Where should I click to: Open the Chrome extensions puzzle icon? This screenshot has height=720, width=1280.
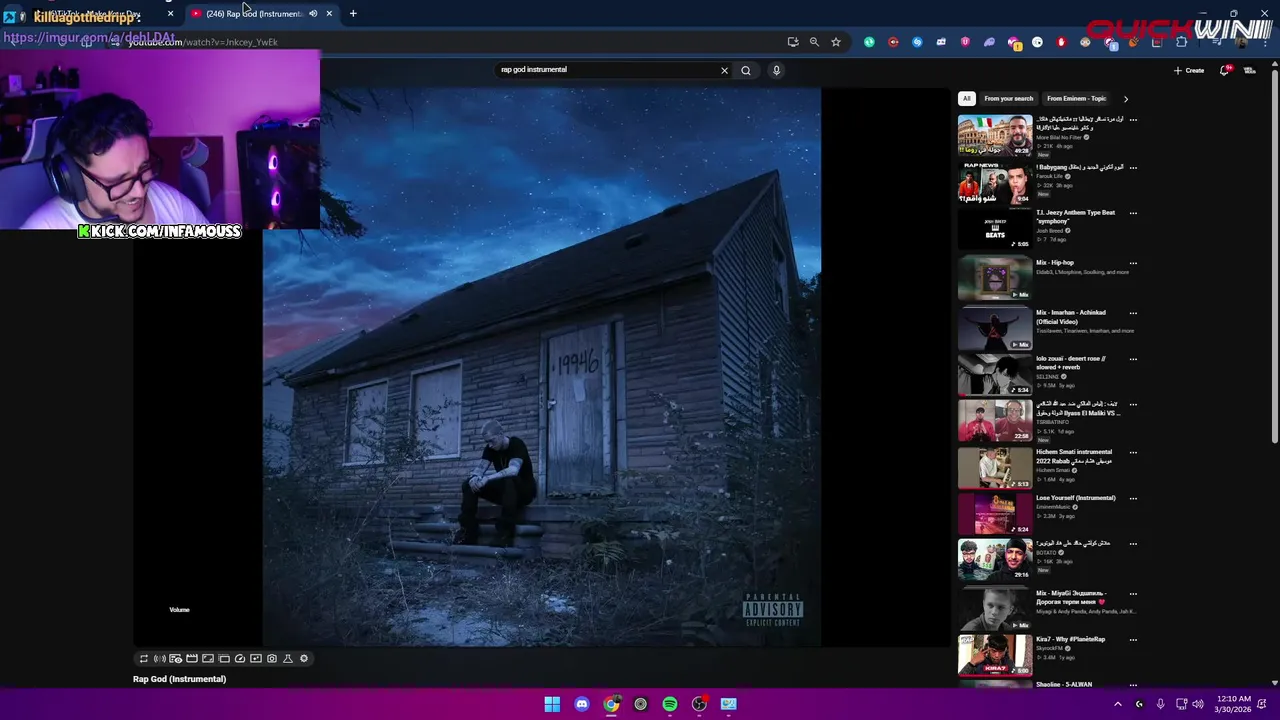(1181, 42)
